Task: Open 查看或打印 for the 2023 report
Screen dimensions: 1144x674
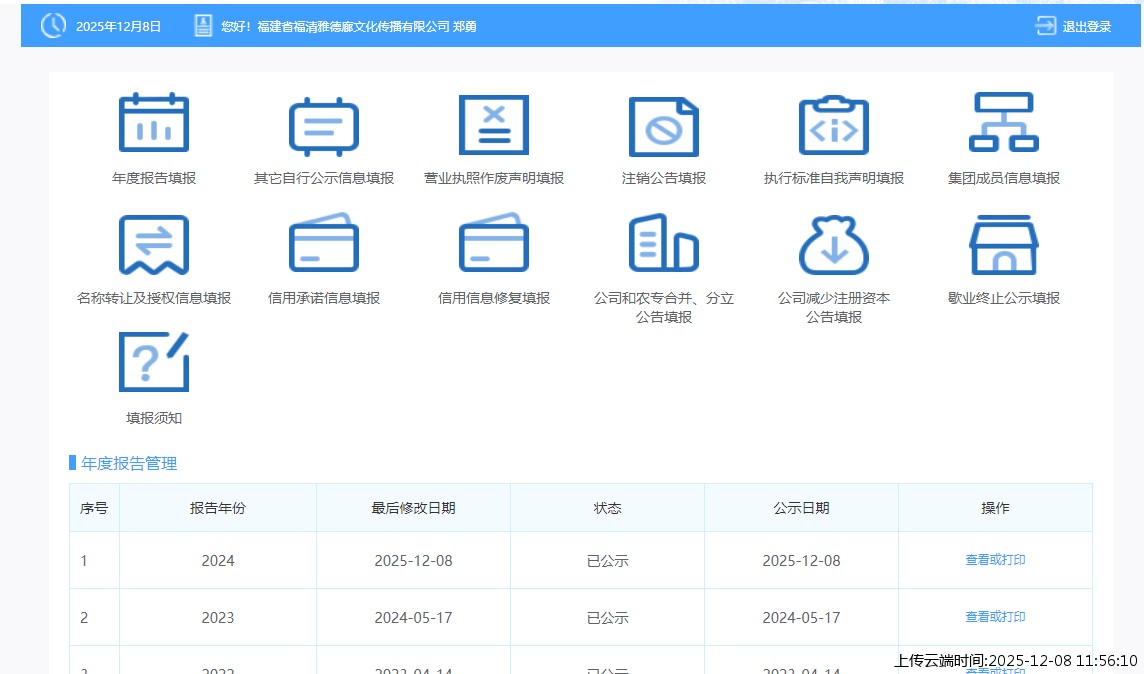Action: point(994,617)
